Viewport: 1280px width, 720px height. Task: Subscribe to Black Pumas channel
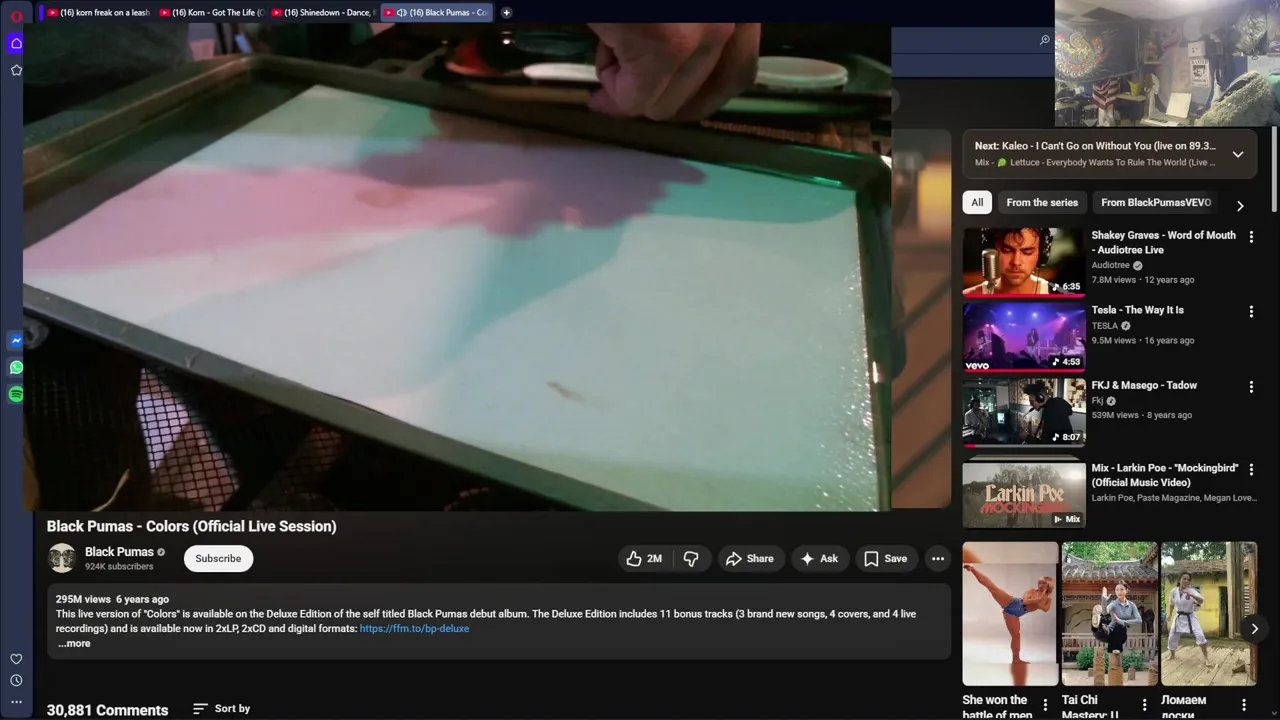(x=218, y=558)
